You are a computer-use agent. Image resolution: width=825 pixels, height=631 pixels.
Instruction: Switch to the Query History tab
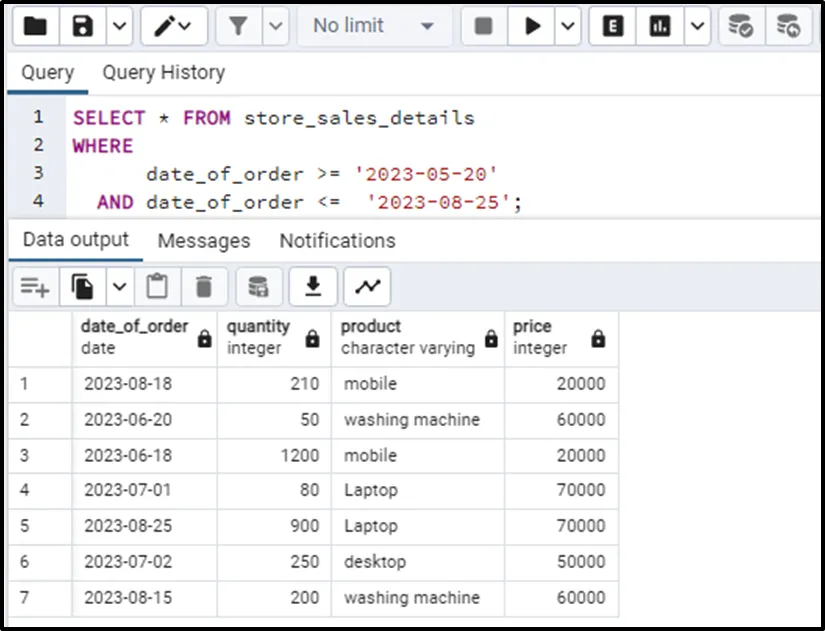pos(163,72)
